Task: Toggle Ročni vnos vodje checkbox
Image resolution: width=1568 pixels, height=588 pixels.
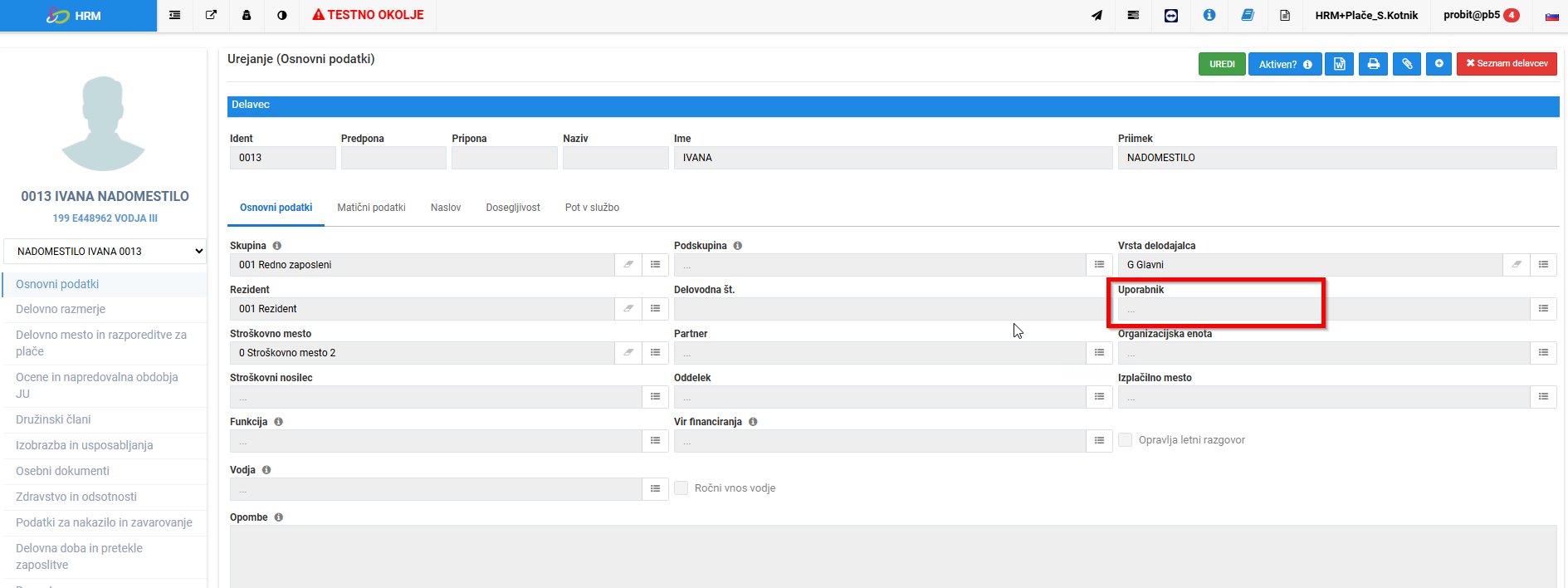Action: 681,488
